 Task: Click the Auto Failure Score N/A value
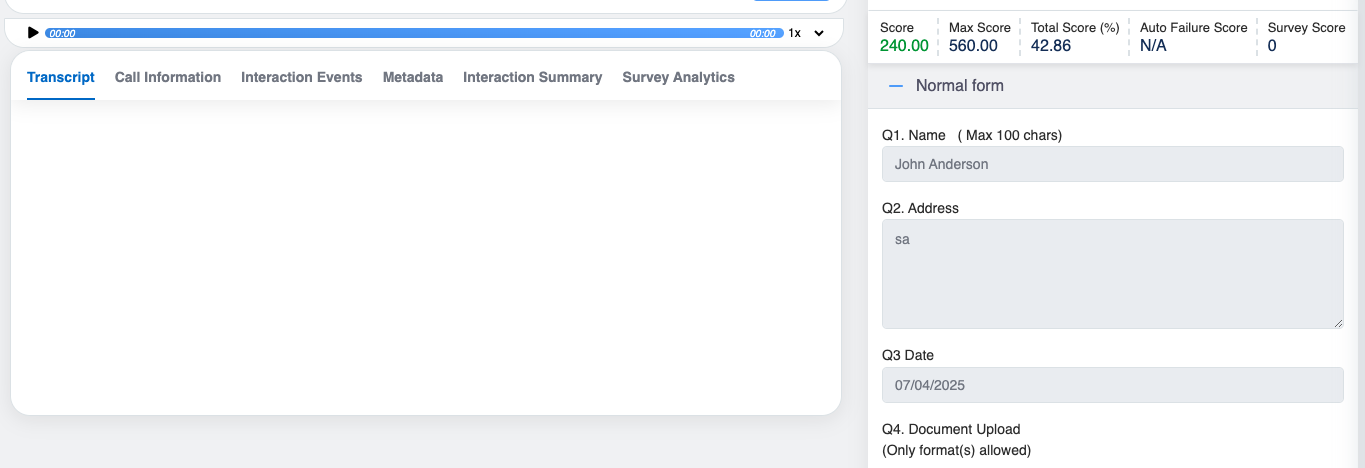point(1153,45)
